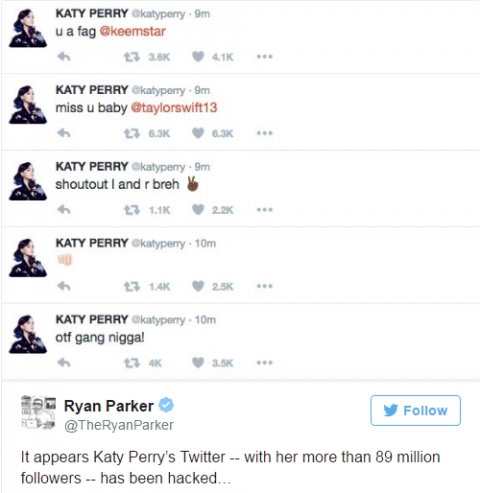Open more options on 'shoutout' tweet
Viewport: 480px width, 493px height.
click(x=265, y=210)
